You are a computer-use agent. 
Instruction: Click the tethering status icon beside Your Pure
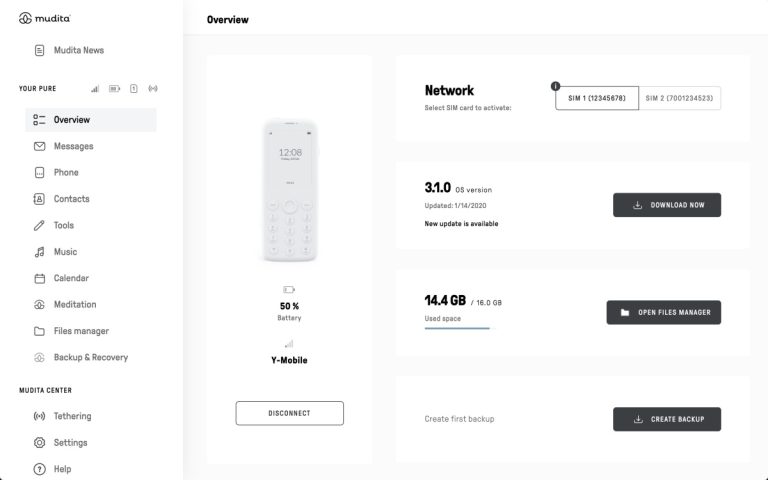[x=152, y=89]
